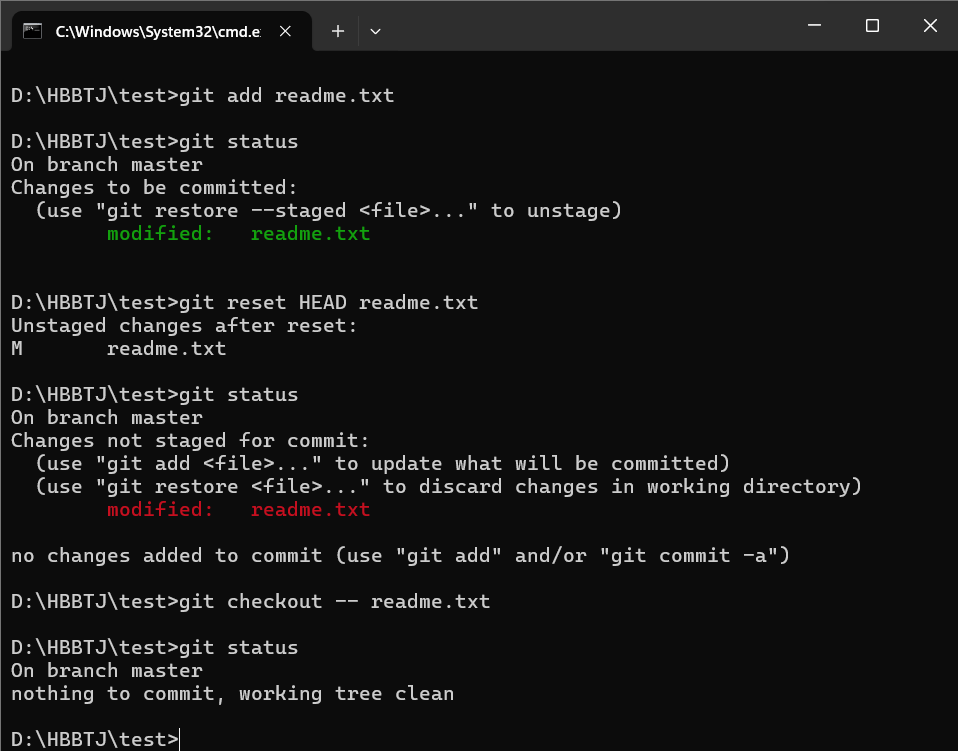Click the cmd icon in the tab

tap(33, 31)
